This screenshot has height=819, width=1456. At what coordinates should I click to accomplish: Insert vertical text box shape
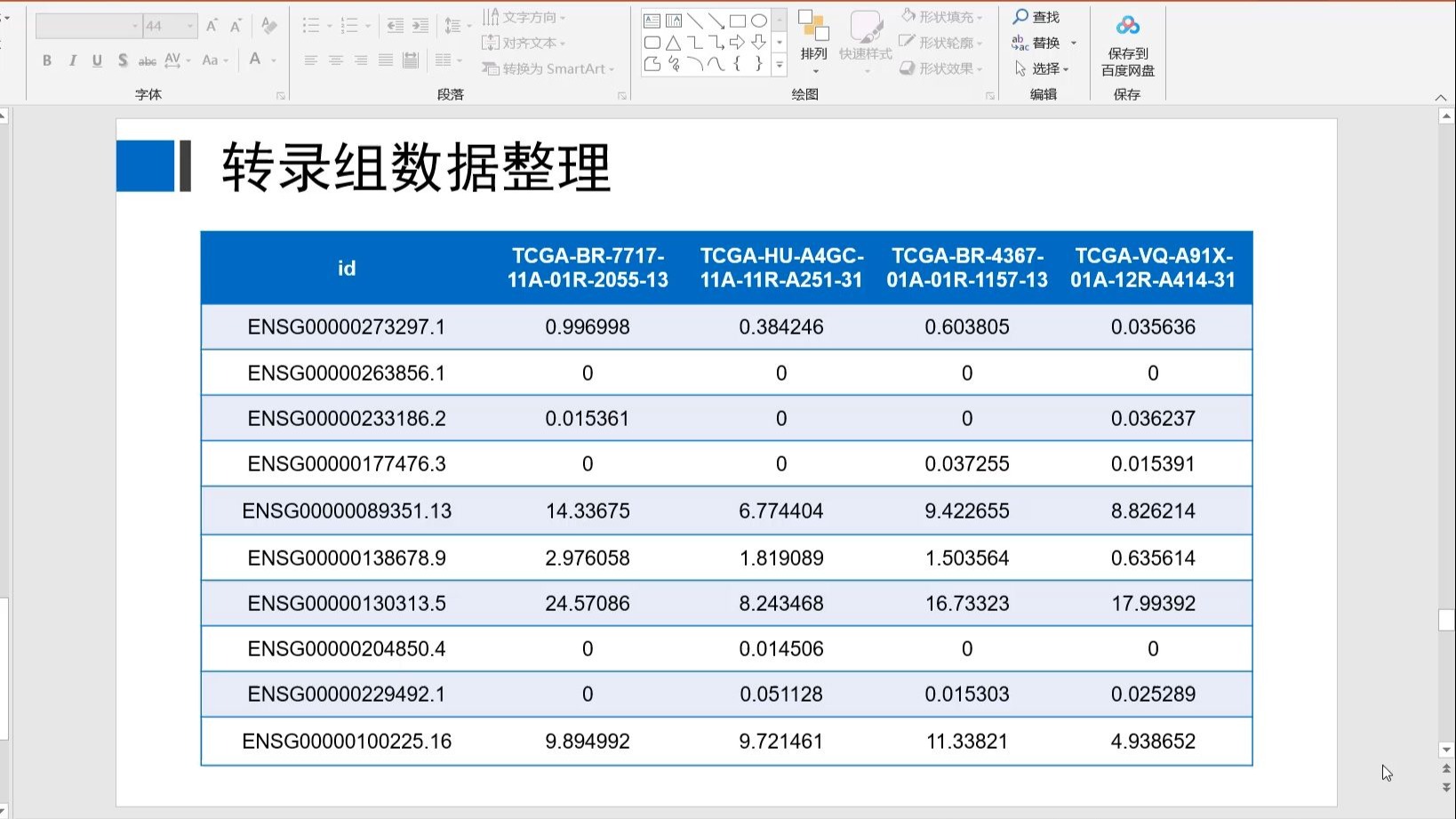[x=674, y=20]
